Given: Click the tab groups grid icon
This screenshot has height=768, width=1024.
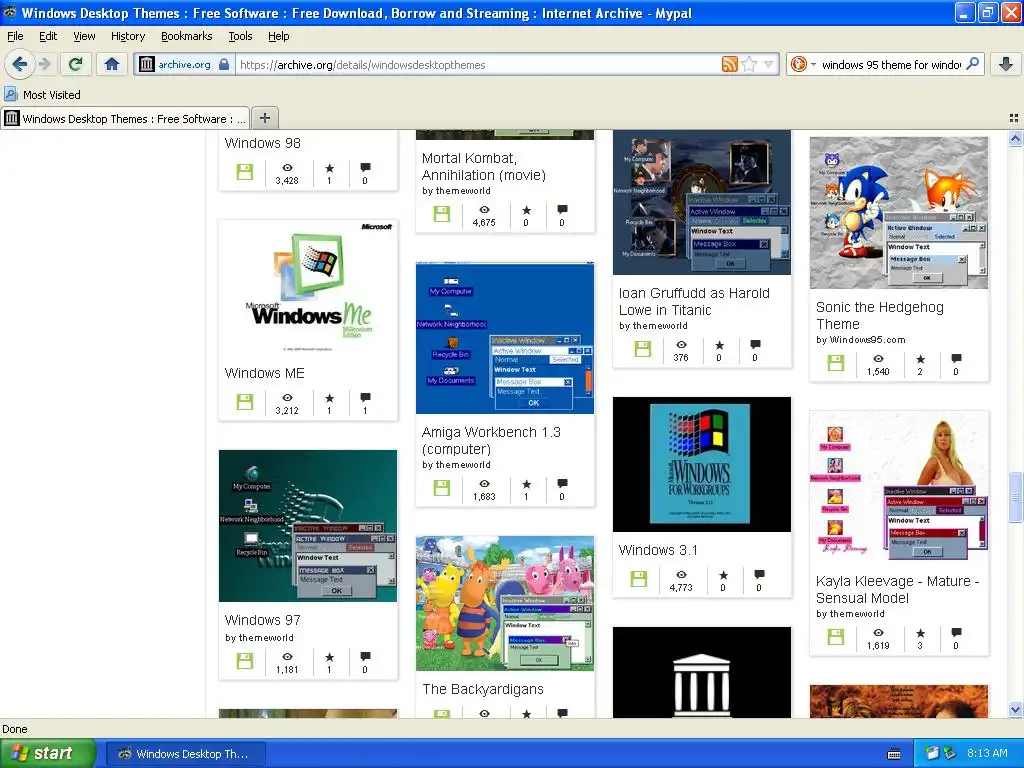Looking at the screenshot, I should coord(1014,118).
